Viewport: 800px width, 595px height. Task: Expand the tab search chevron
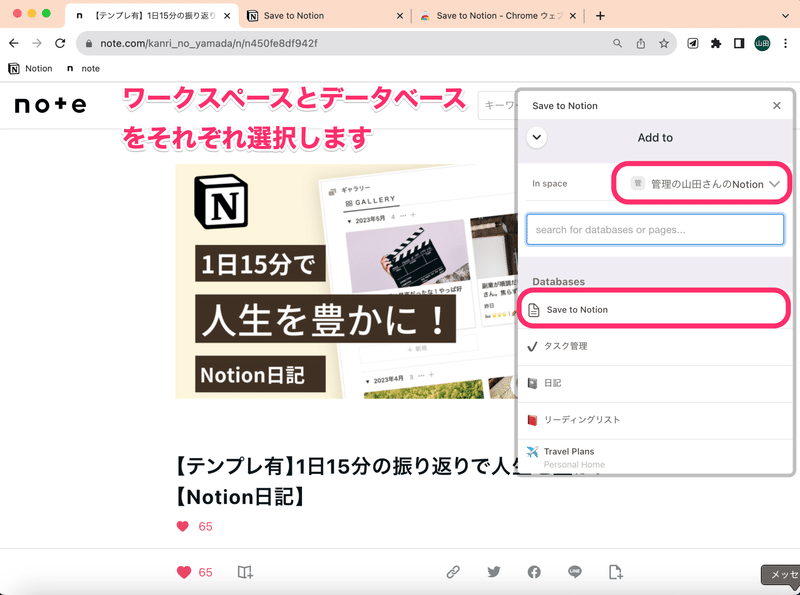[785, 16]
